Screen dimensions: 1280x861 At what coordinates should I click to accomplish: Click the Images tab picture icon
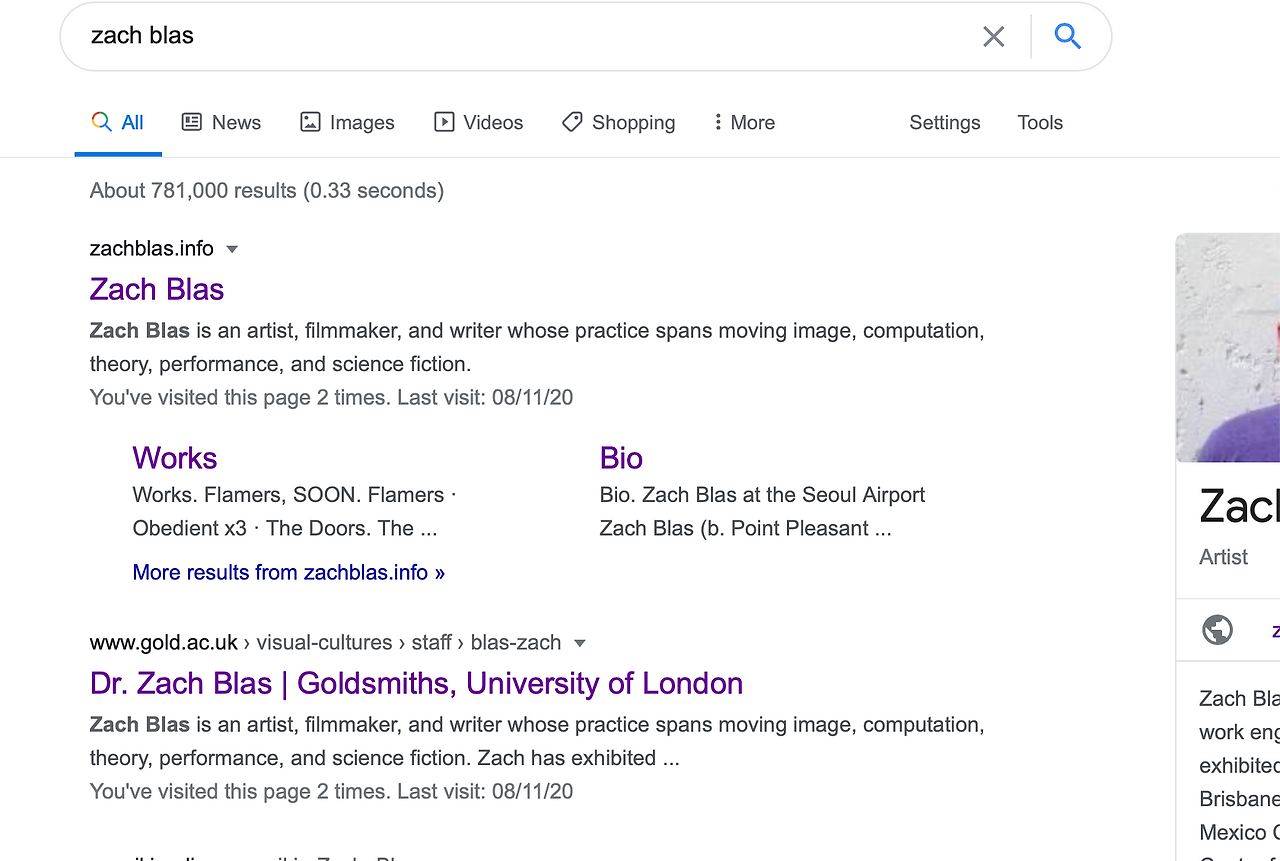point(311,122)
